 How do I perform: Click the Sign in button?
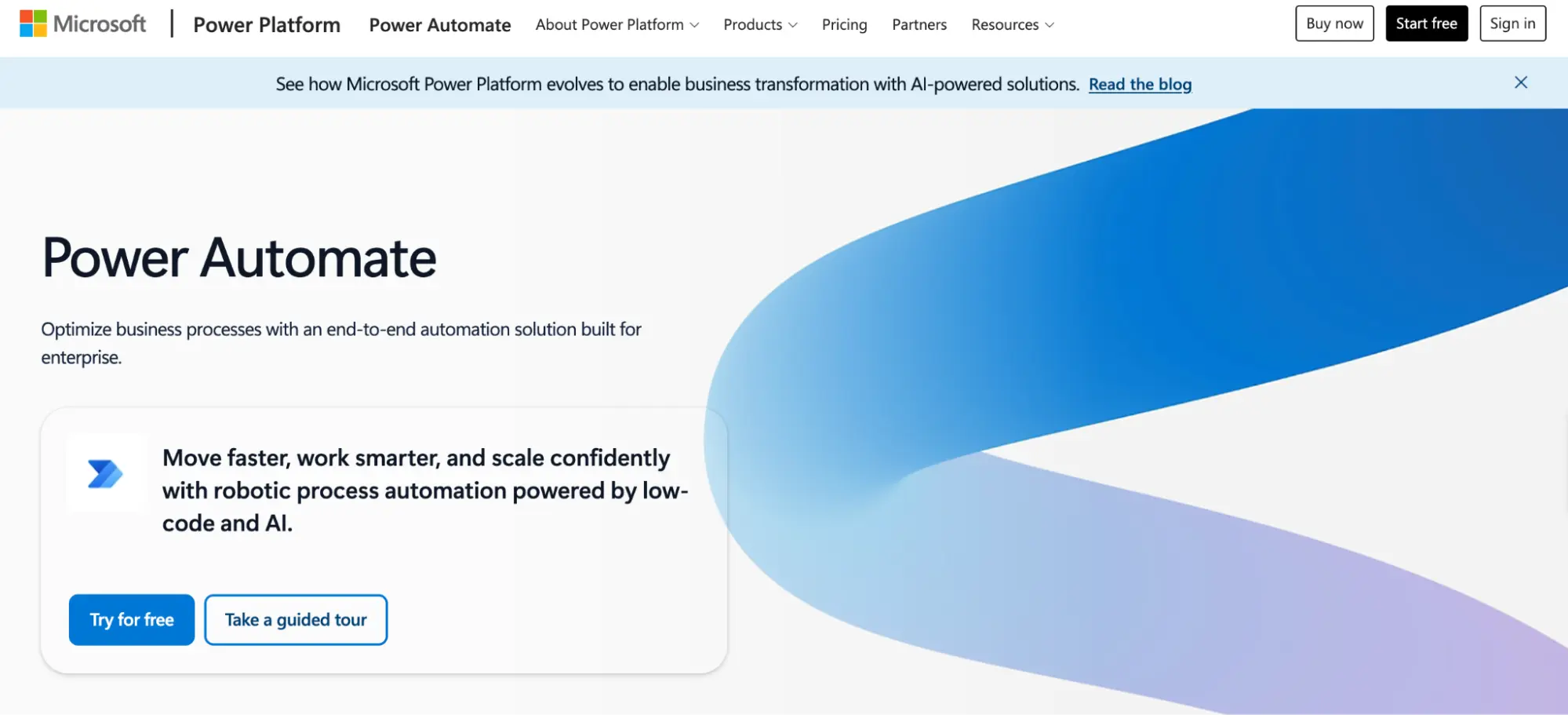1512,24
